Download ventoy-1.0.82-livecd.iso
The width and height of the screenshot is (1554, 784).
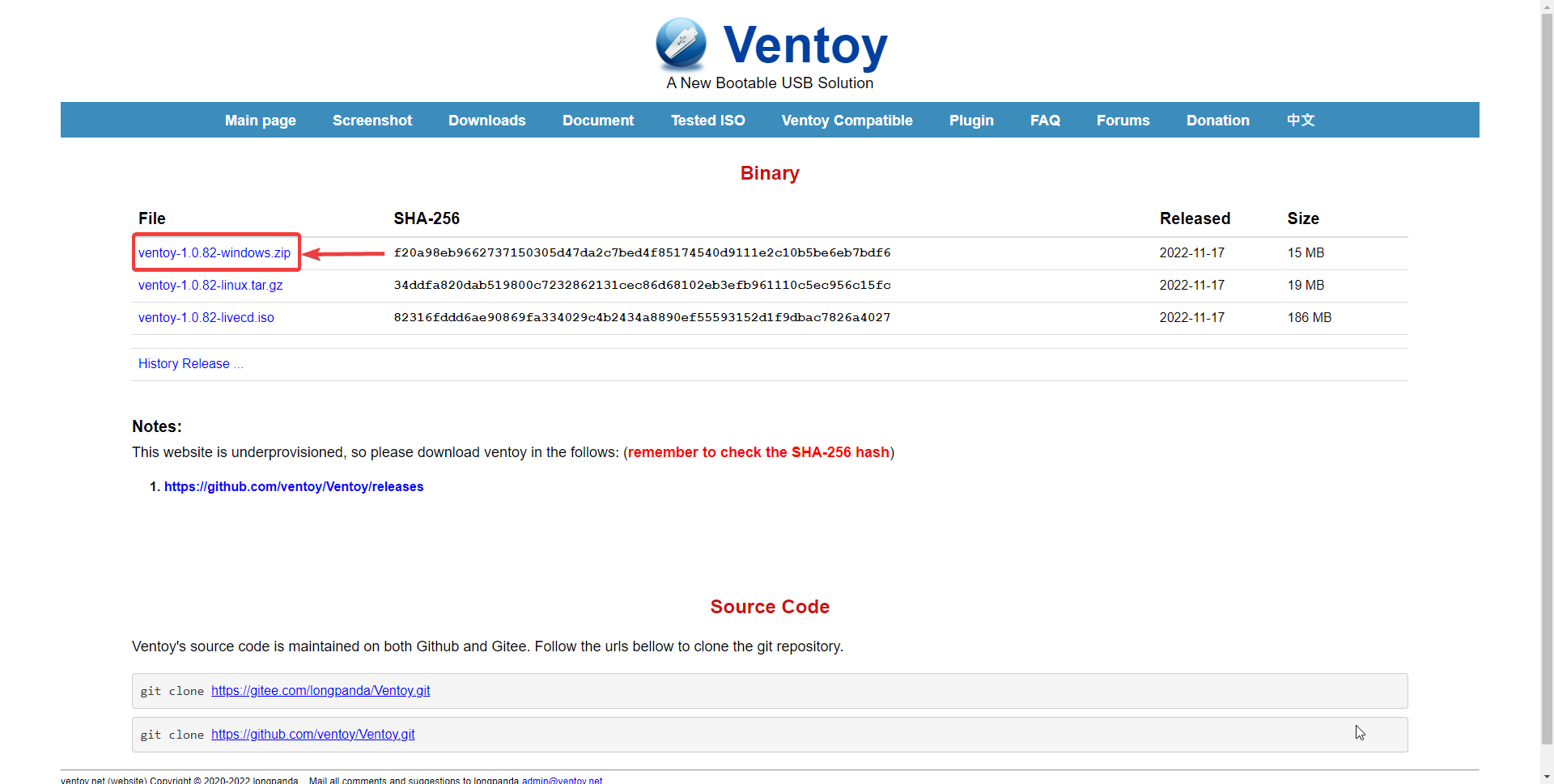206,318
